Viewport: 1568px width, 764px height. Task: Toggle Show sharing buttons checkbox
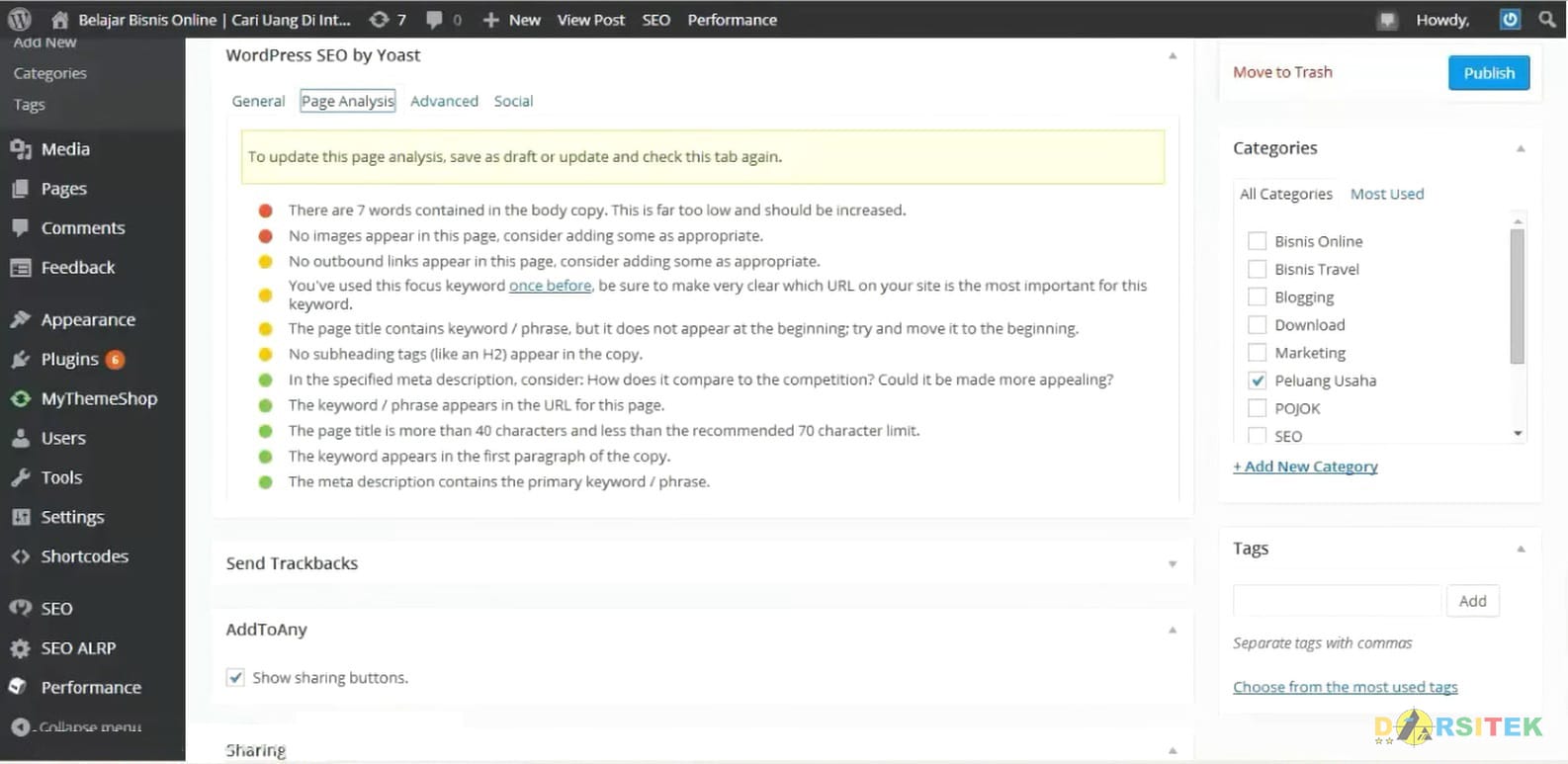[235, 678]
